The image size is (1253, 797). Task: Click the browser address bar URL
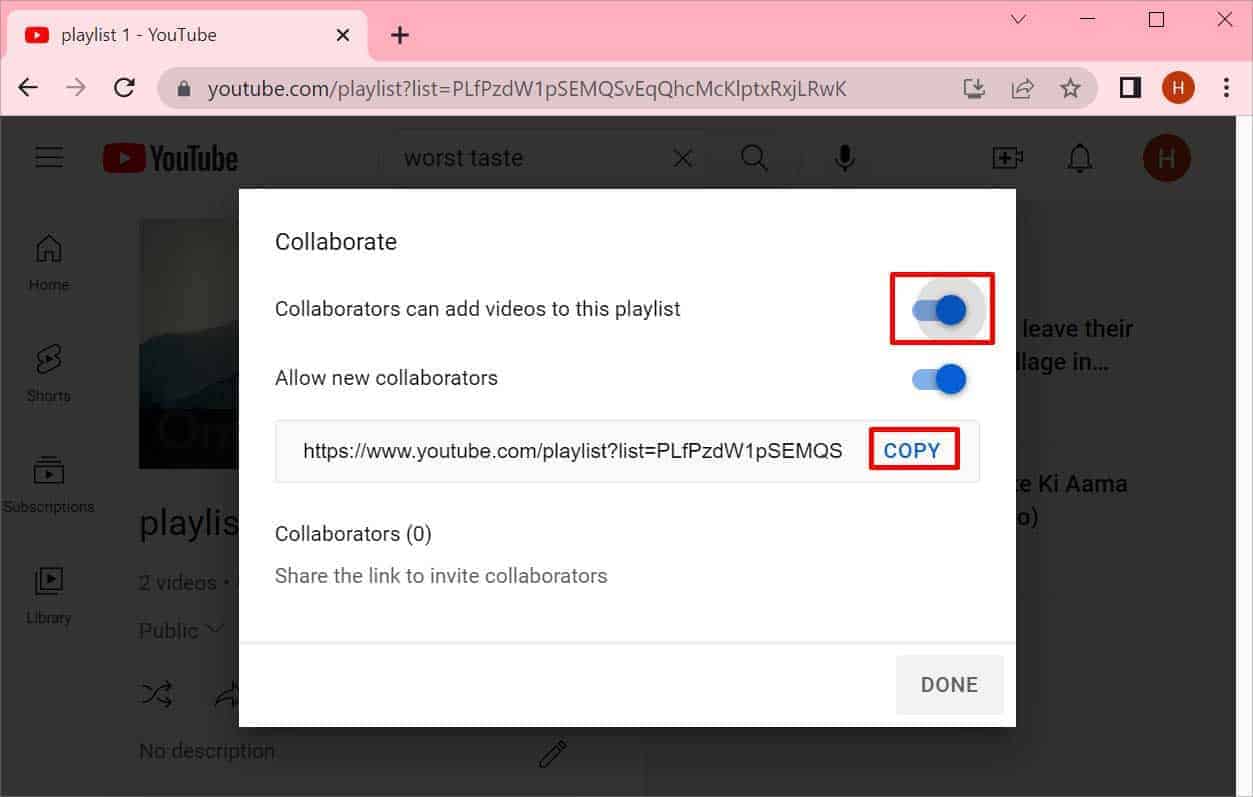(x=527, y=89)
